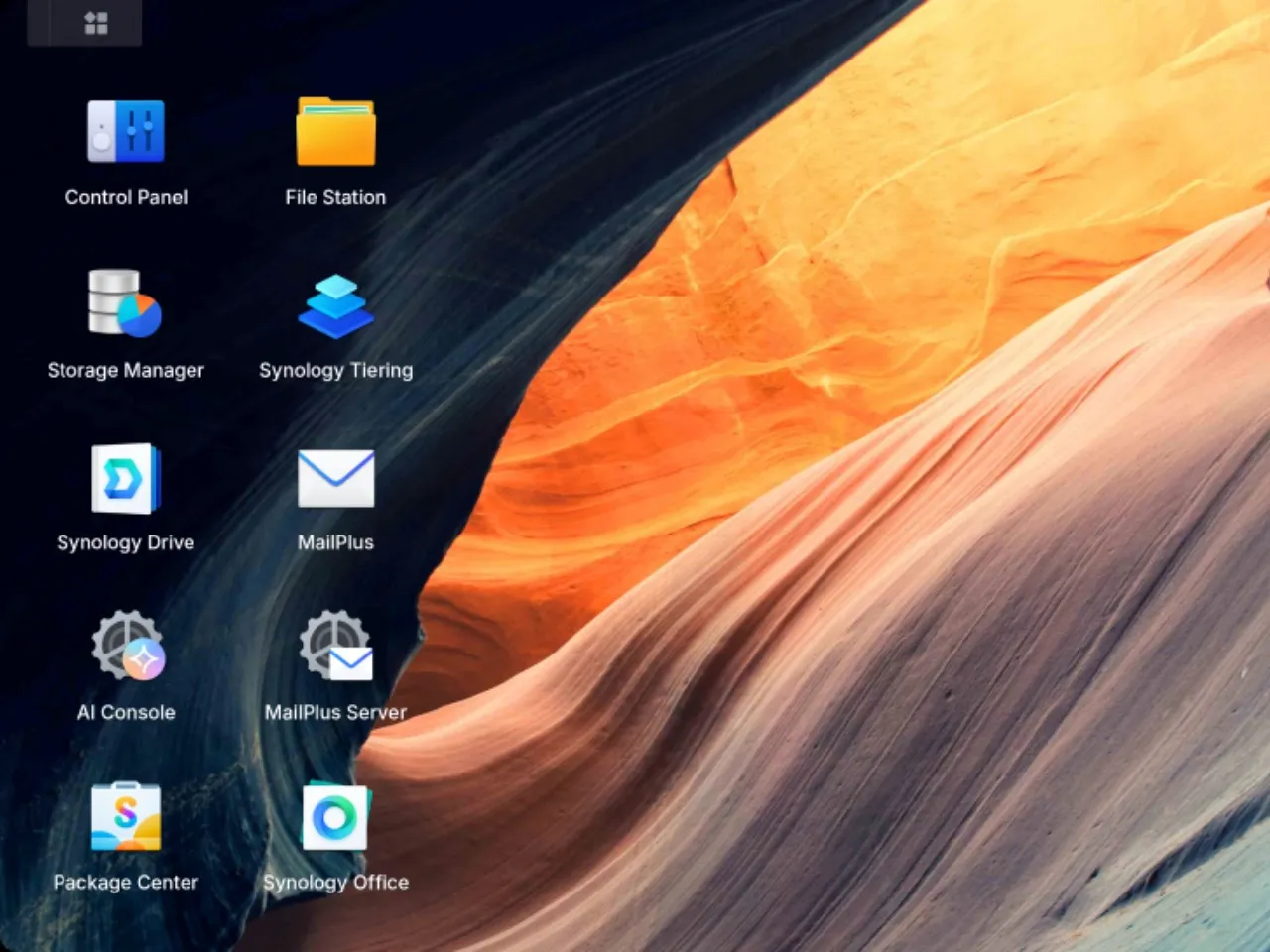
Task: Select the "Storage Manager" label
Action: coord(125,370)
